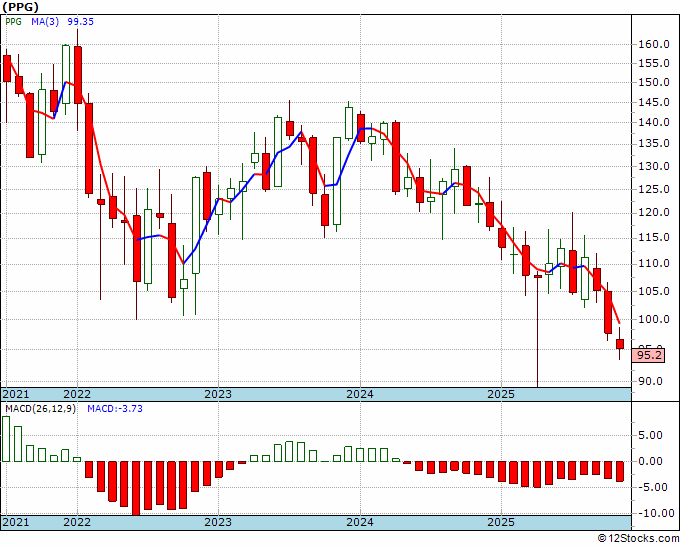Click the 5.00 MACD axis label
Image resolution: width=680 pixels, height=546 pixels.
coord(650,435)
